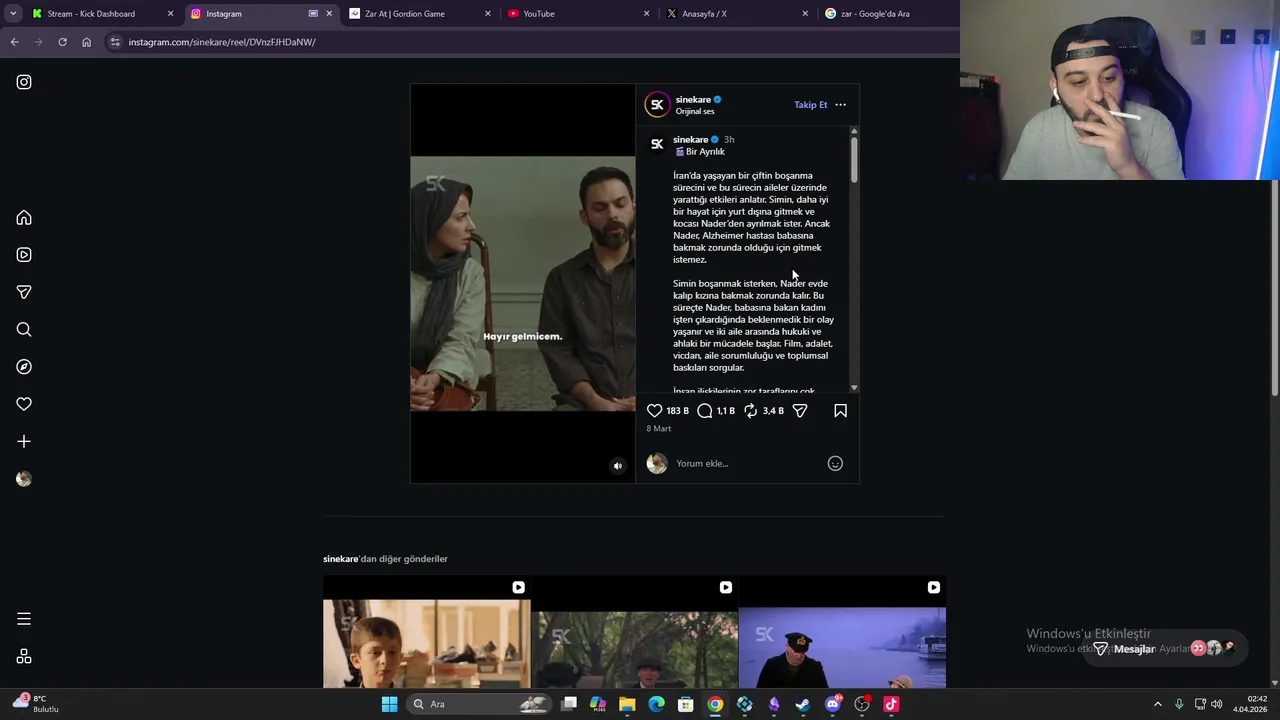The image size is (1280, 720).
Task: Click the browser Home button
Action: pos(86,42)
